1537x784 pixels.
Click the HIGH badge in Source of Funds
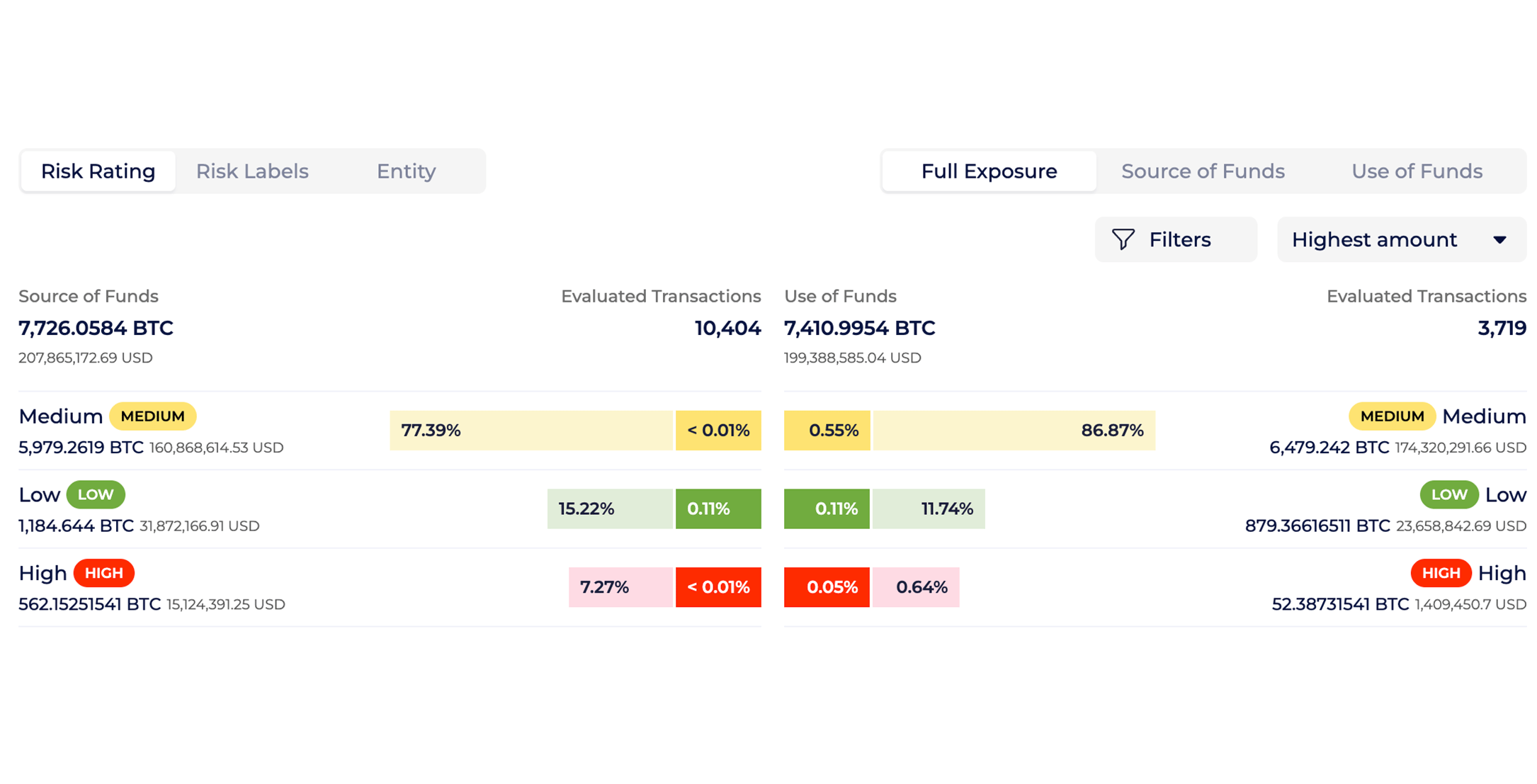tap(104, 573)
